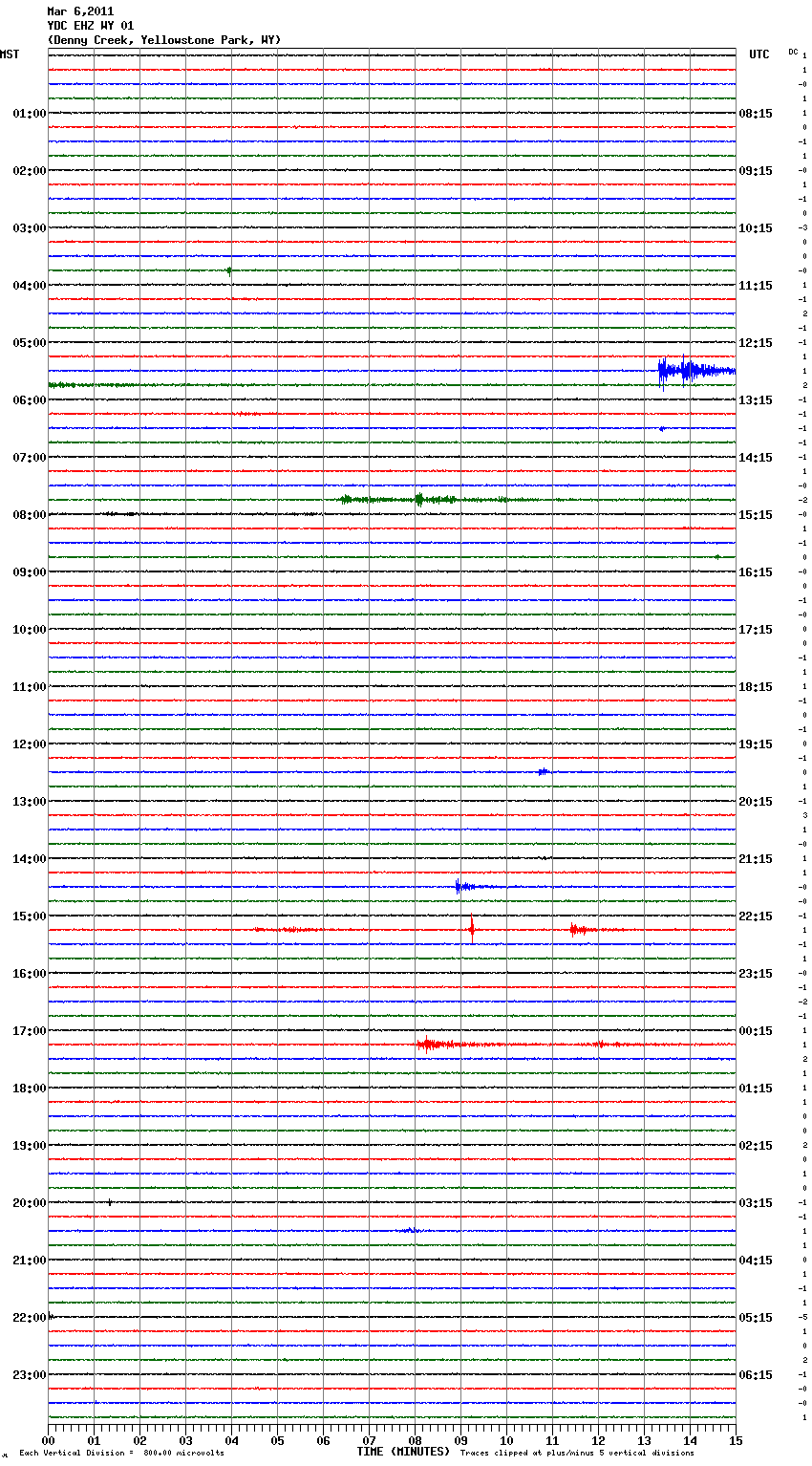812x1466 pixels.
Task: Click the 12:15 UTC time label
Action: click(x=756, y=343)
